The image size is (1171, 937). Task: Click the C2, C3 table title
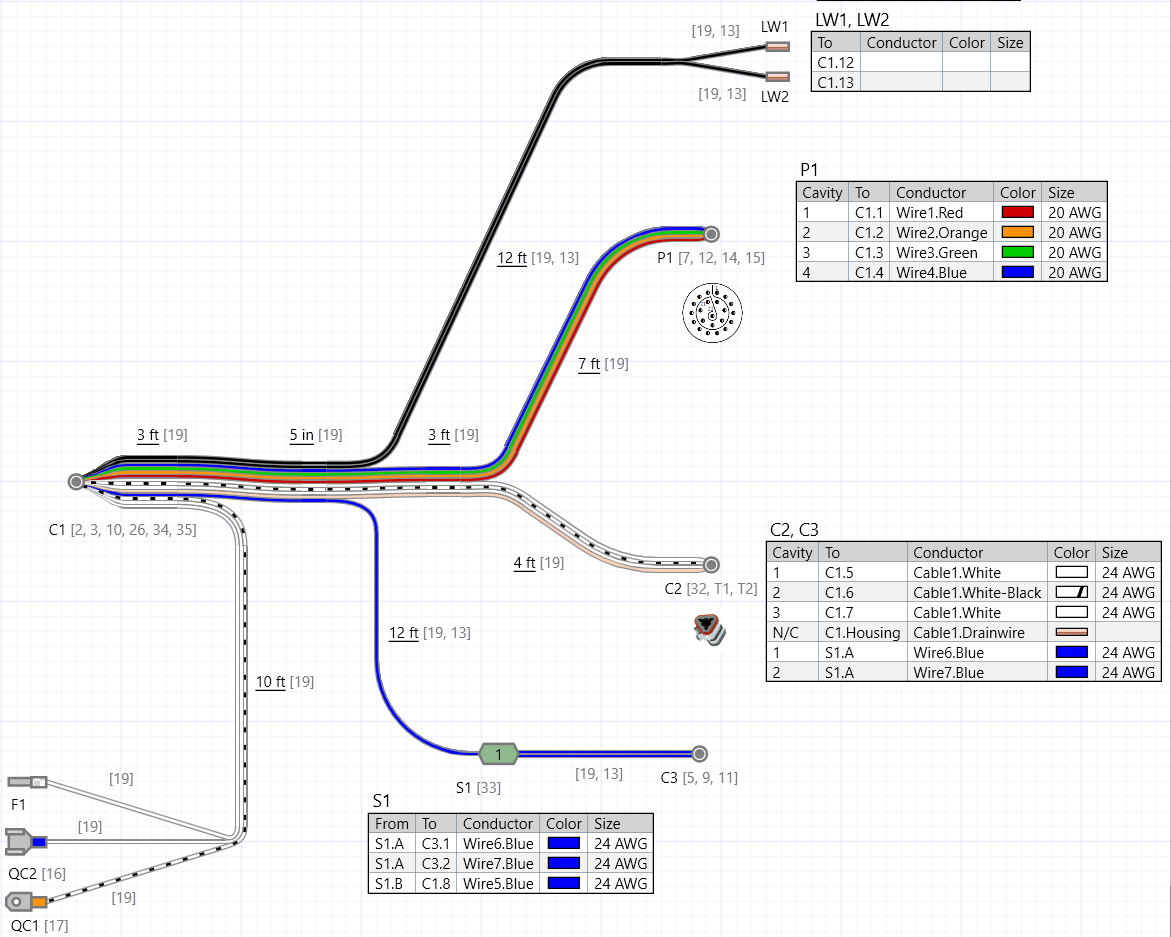pos(794,530)
